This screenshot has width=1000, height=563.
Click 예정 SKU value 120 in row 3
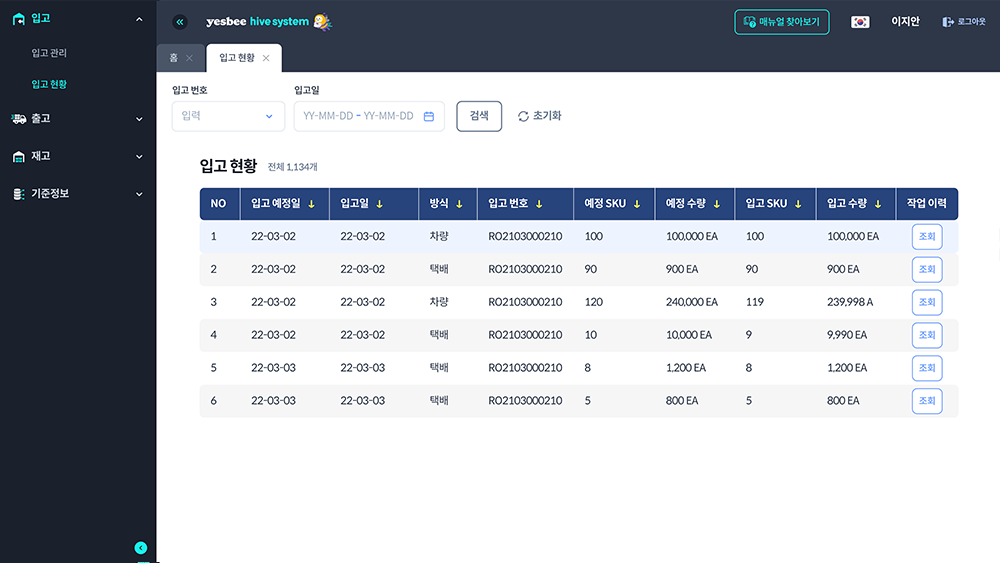(594, 302)
